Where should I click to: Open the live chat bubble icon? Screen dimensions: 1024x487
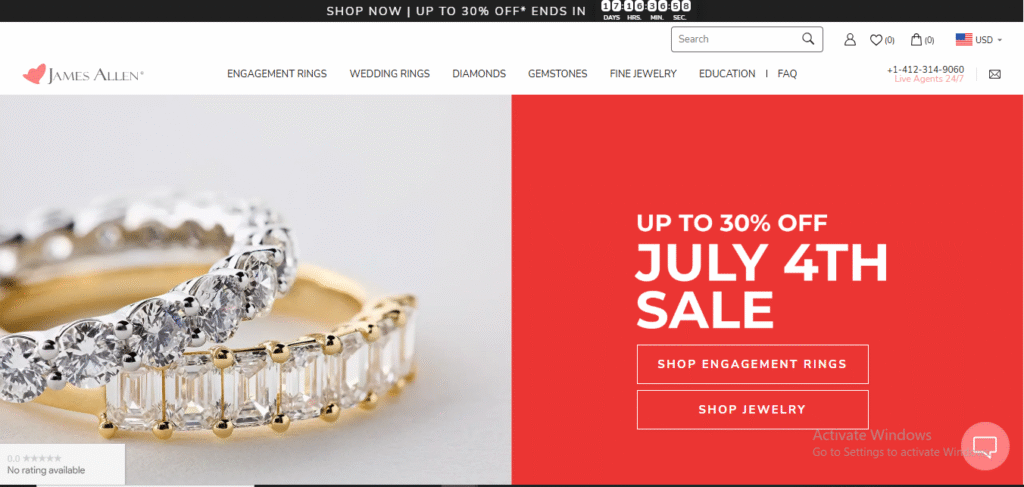click(985, 446)
